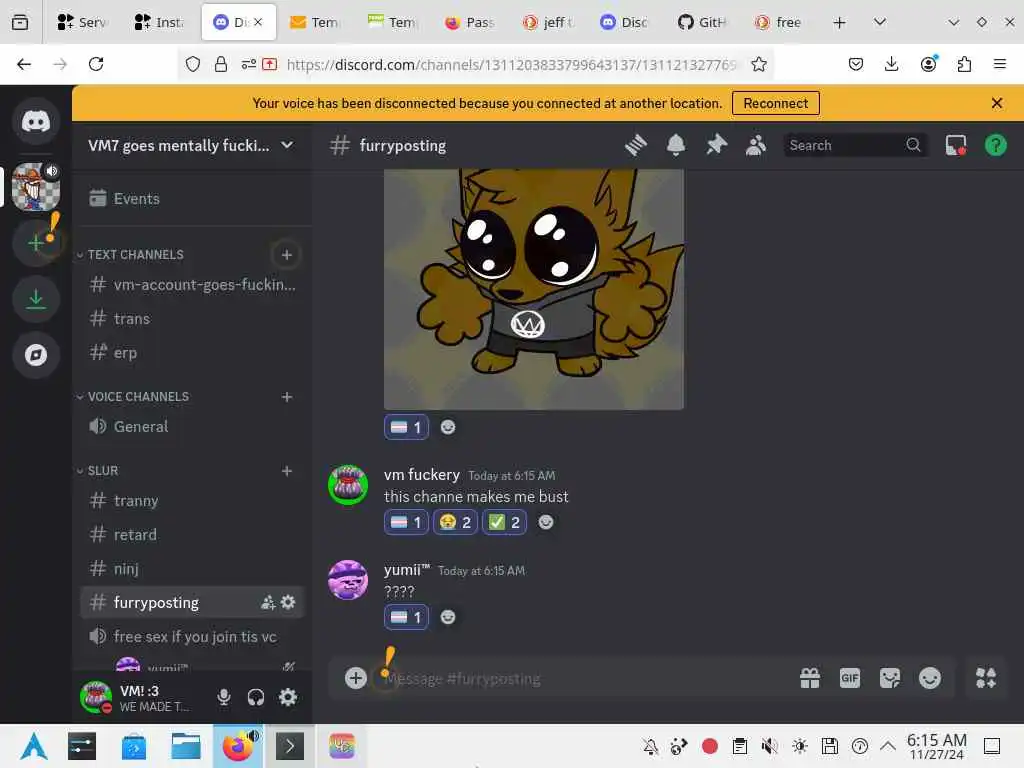Join the General voice channel
1024x768 pixels.
(x=192, y=426)
